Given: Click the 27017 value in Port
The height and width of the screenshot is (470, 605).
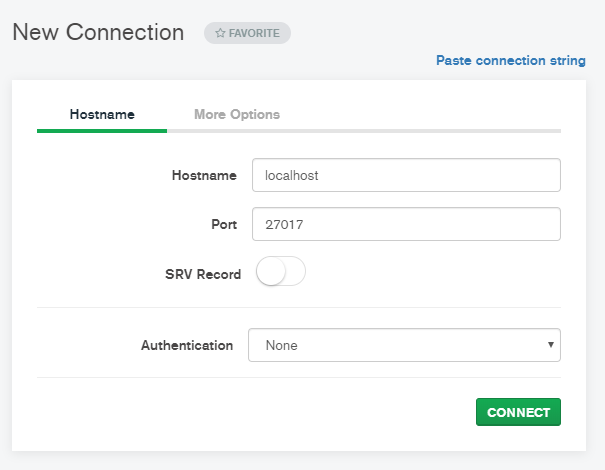Looking at the screenshot, I should coord(284,225).
